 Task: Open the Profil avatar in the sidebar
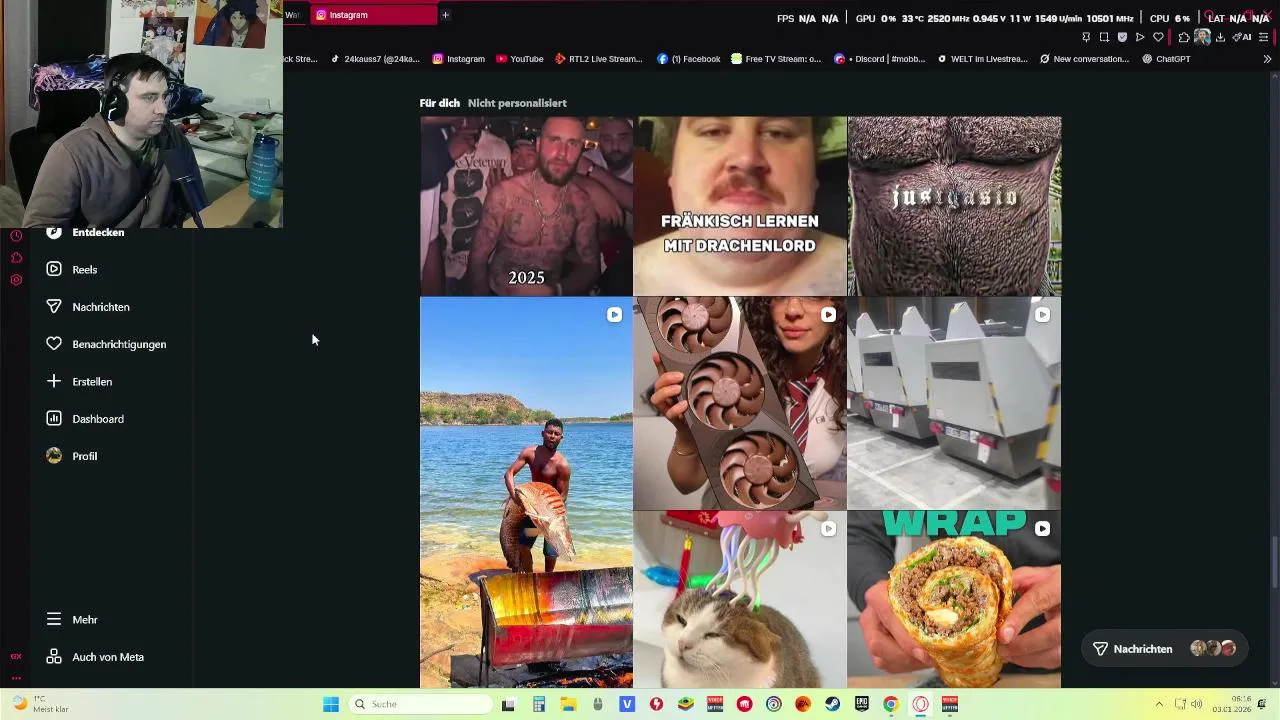tap(54, 456)
